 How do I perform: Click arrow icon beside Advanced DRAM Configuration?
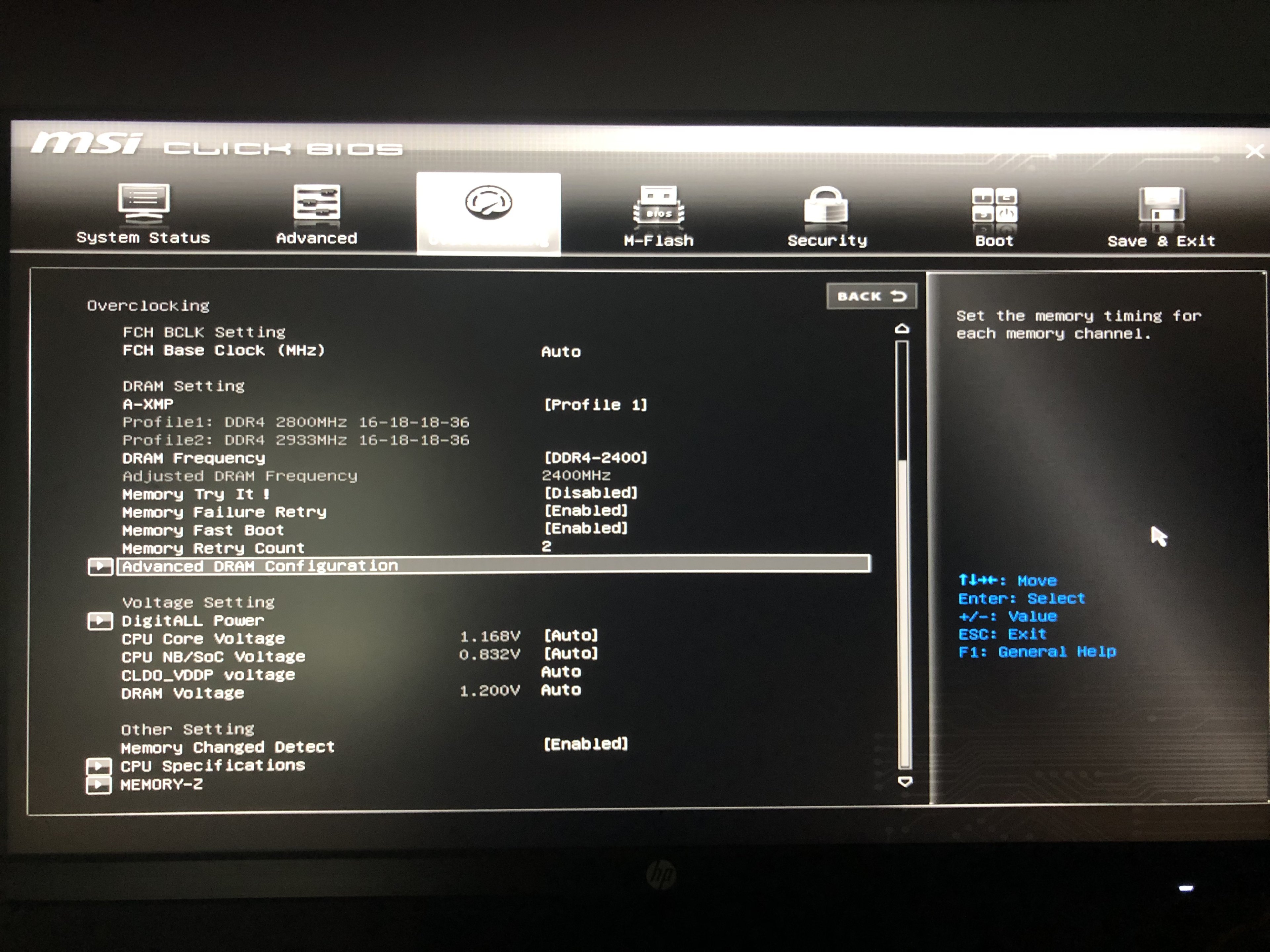coord(101,566)
